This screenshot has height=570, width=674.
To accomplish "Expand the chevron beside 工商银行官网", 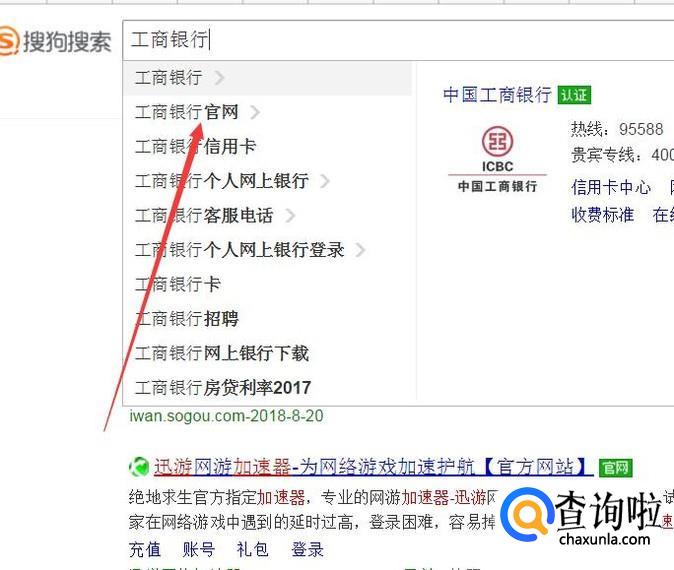I will [x=255, y=113].
